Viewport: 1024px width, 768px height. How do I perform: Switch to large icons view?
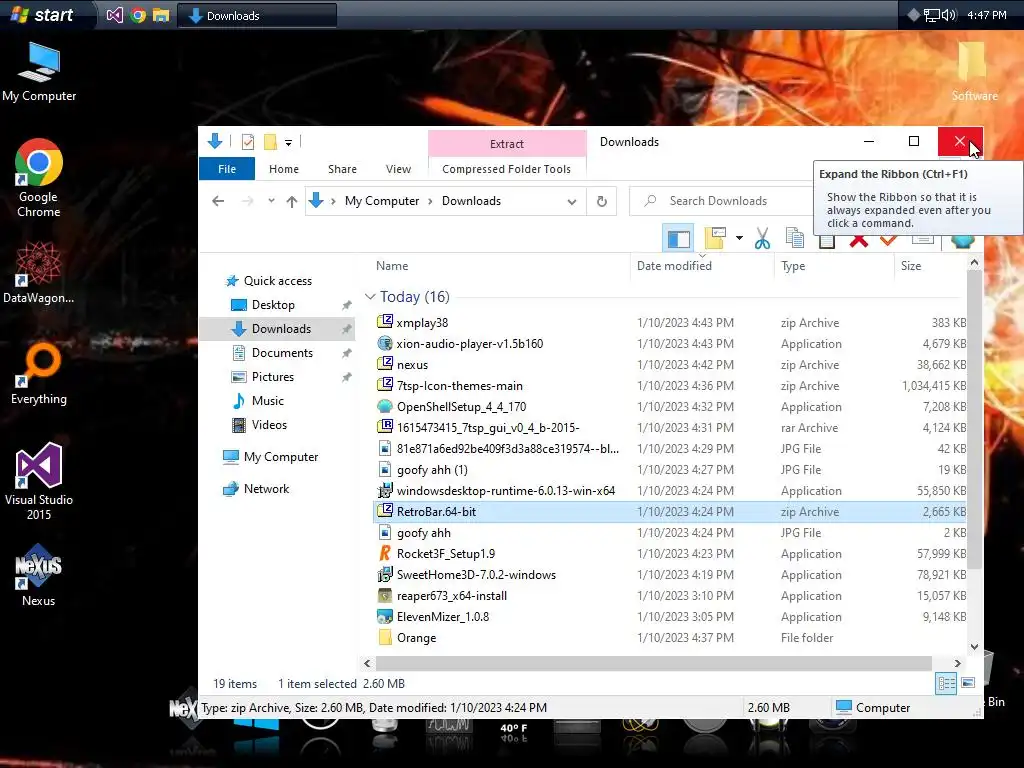(x=968, y=683)
